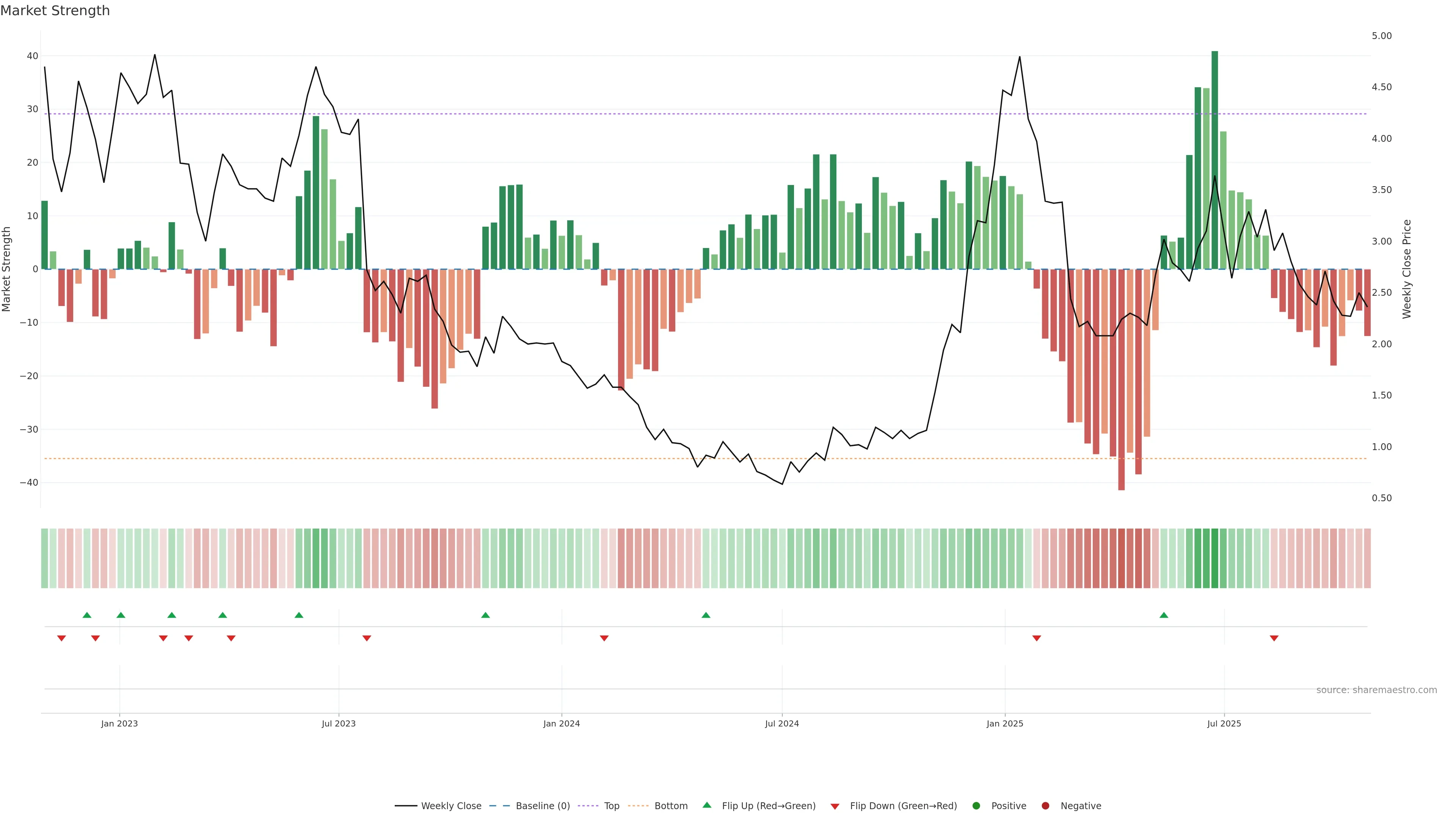This screenshot has height=819, width=1456.
Task: Select the rightmost red flip-down triangle marker
Action: pyautogui.click(x=1274, y=638)
